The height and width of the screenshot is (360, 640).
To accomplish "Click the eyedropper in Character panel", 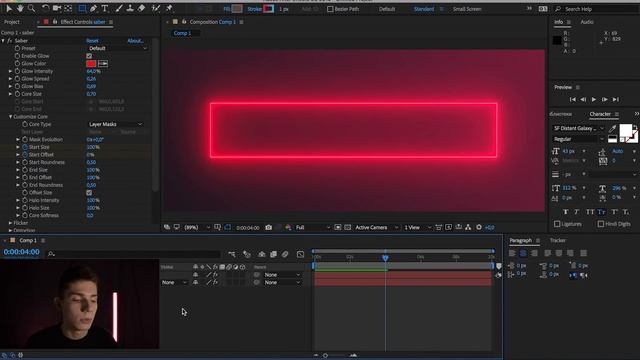I will point(612,129).
